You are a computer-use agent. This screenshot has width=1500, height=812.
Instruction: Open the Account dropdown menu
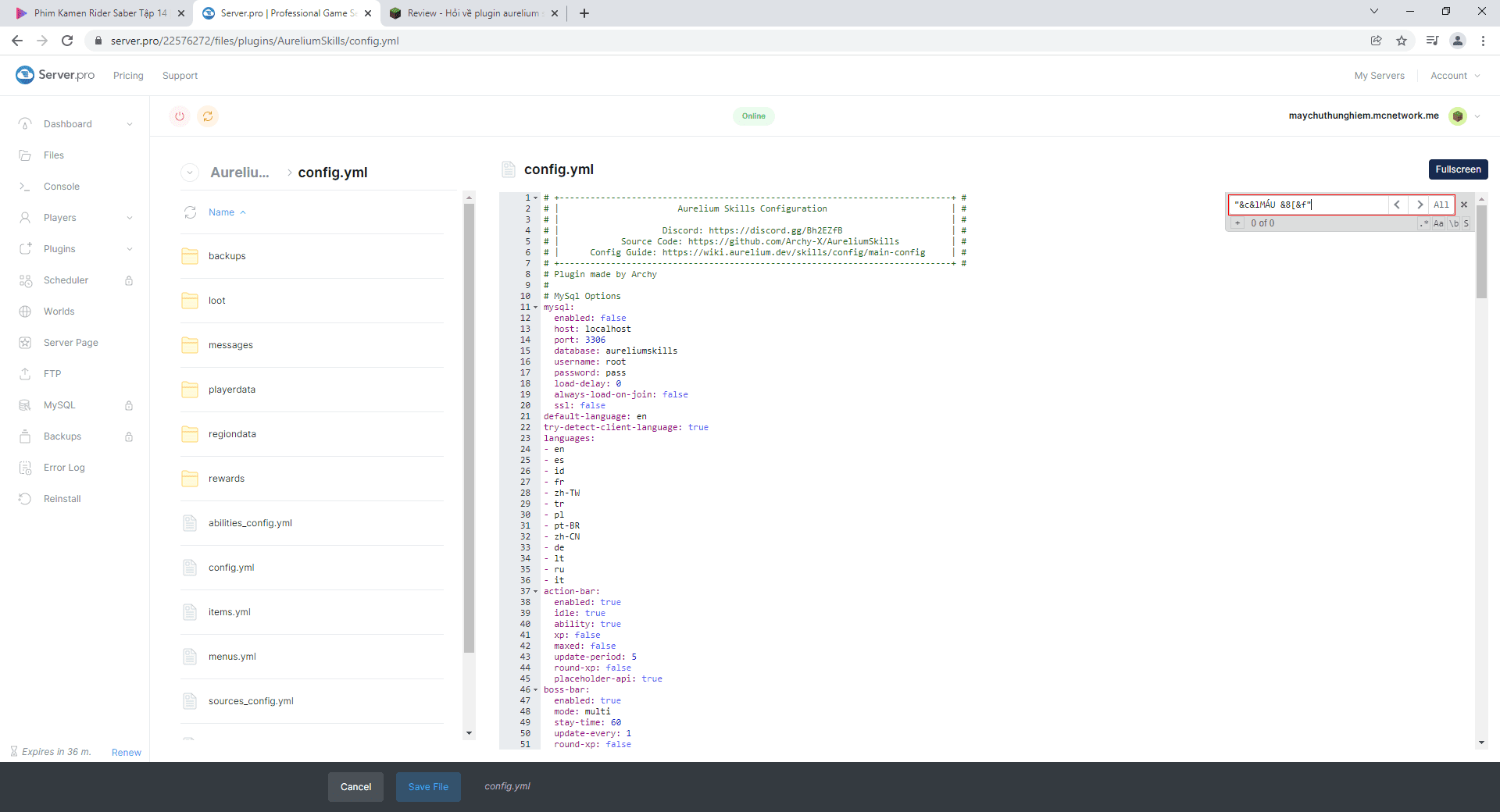pos(1454,76)
